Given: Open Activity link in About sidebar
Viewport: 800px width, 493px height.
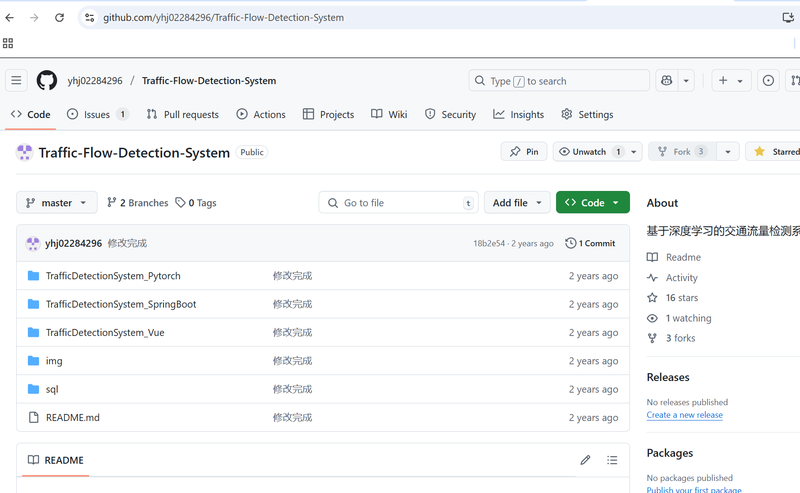Looking at the screenshot, I should coord(672,278).
